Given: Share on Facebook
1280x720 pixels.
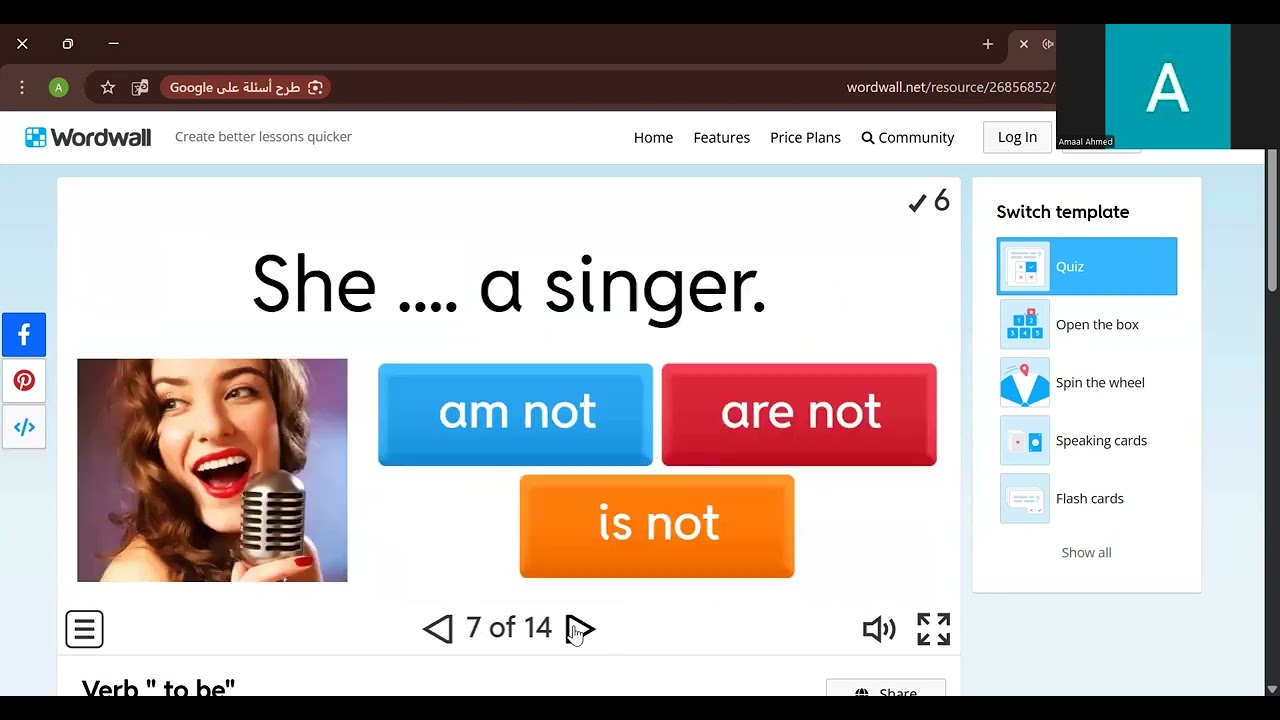Looking at the screenshot, I should (x=24, y=335).
